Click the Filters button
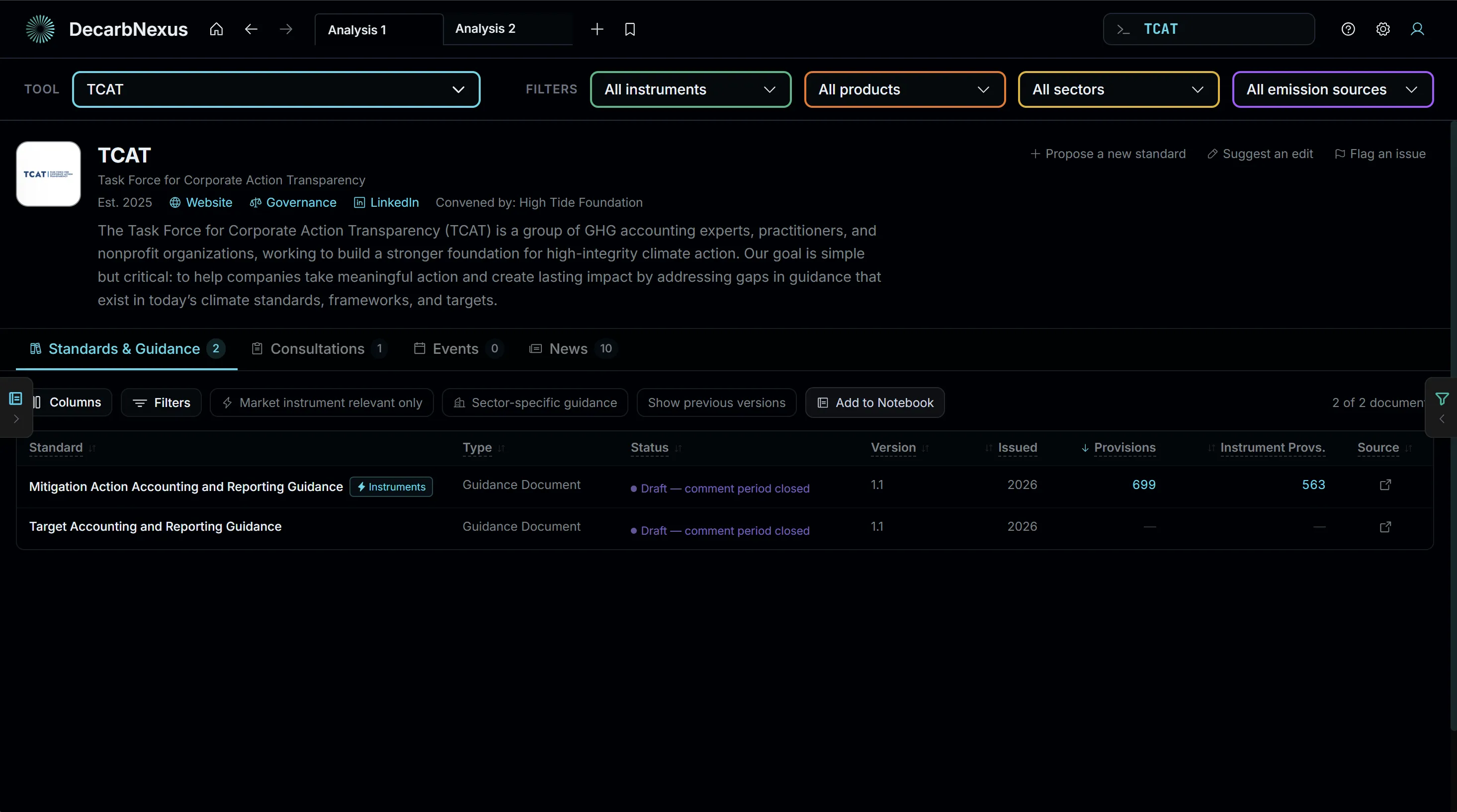 (161, 403)
